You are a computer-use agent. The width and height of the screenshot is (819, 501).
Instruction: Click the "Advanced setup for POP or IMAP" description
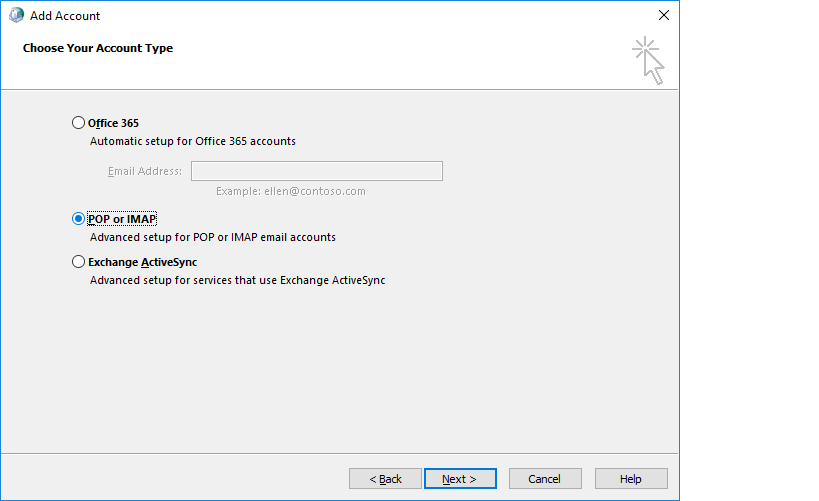(213, 238)
